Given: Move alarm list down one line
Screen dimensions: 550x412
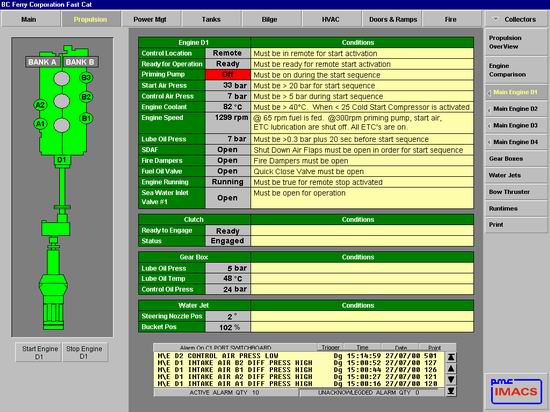Looking at the screenshot, I should (451, 379).
